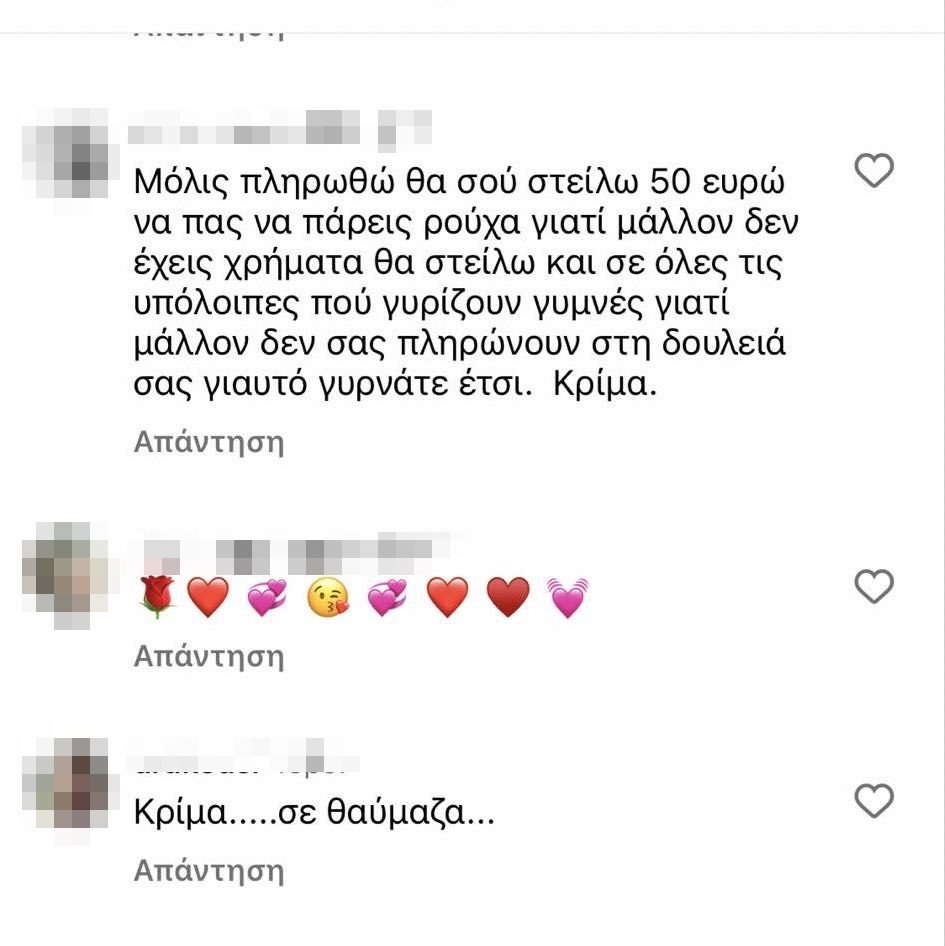
Task: Click Απάντηση under the emoji comment
Action: click(209, 656)
